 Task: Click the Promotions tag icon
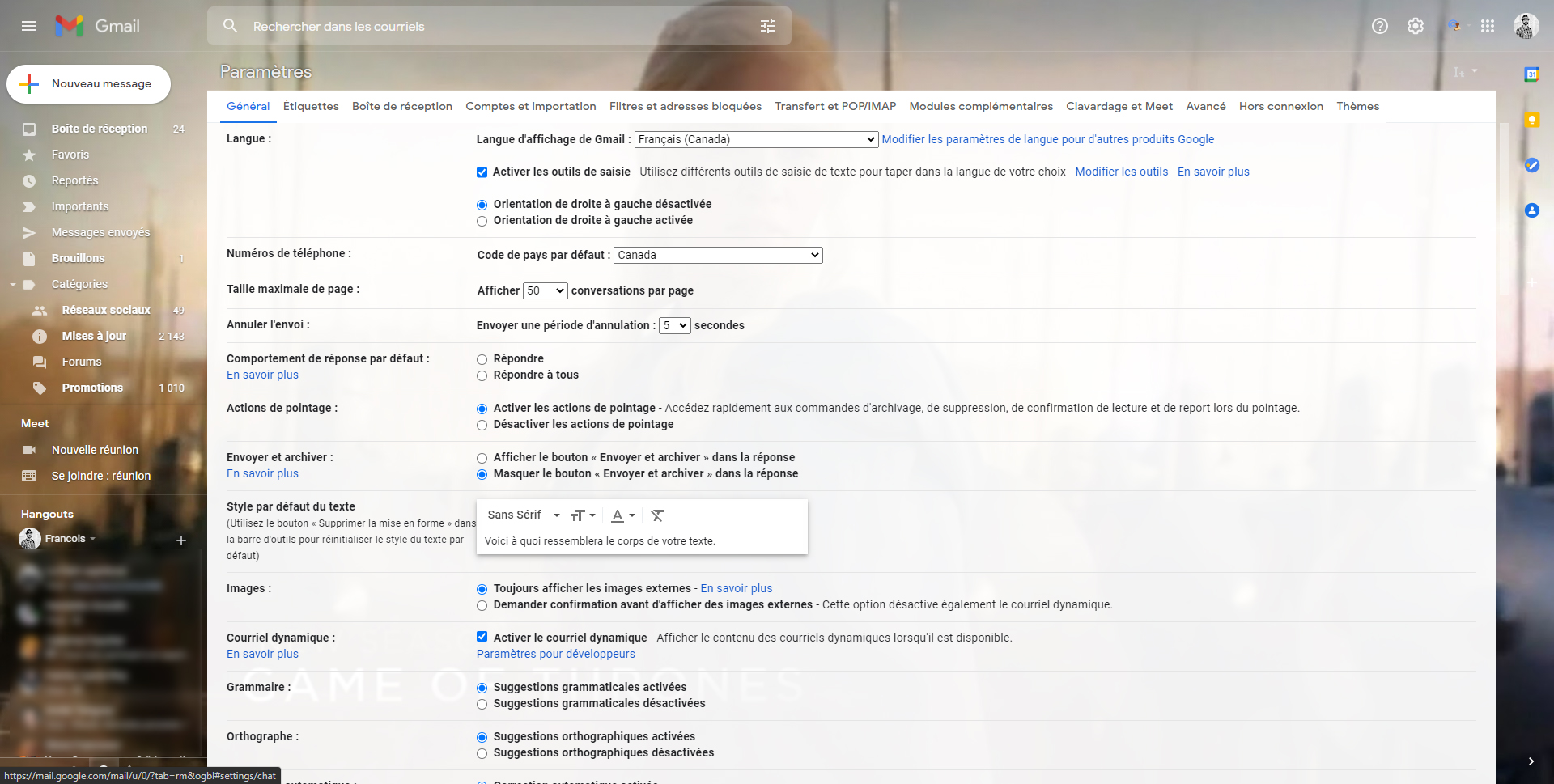(x=39, y=388)
